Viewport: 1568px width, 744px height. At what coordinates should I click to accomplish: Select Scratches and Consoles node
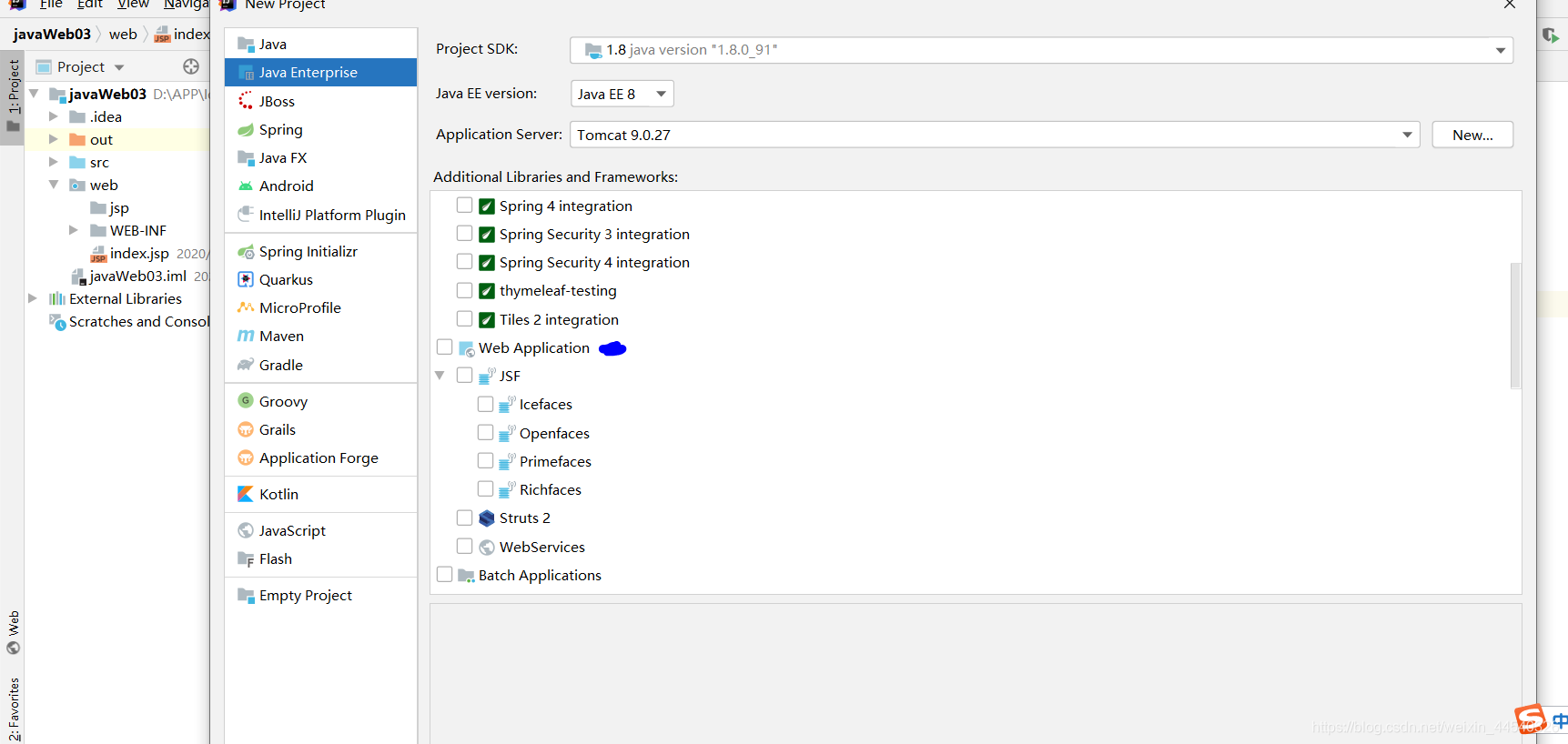(x=129, y=322)
